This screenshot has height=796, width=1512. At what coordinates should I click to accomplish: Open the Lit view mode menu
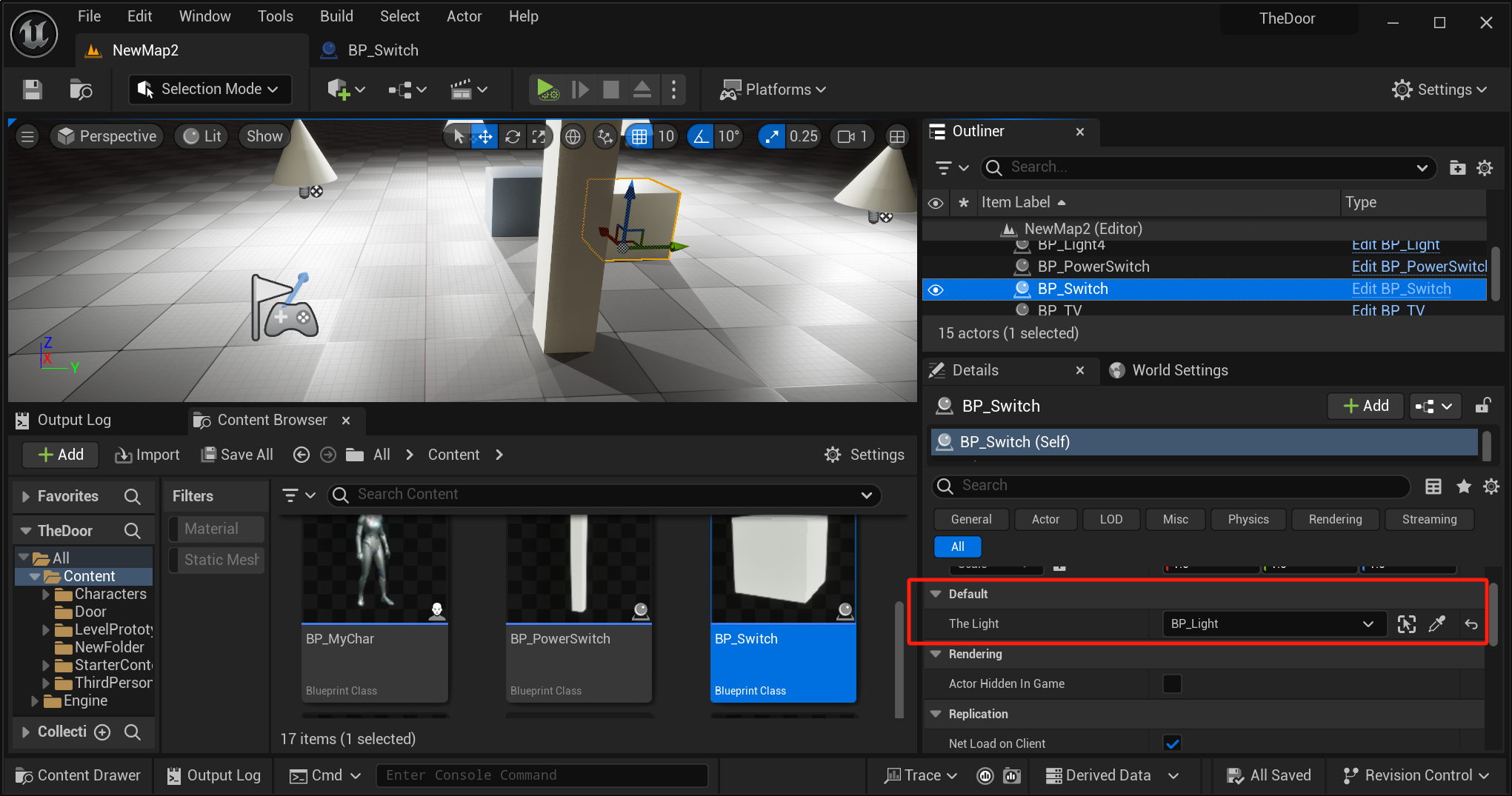click(202, 136)
